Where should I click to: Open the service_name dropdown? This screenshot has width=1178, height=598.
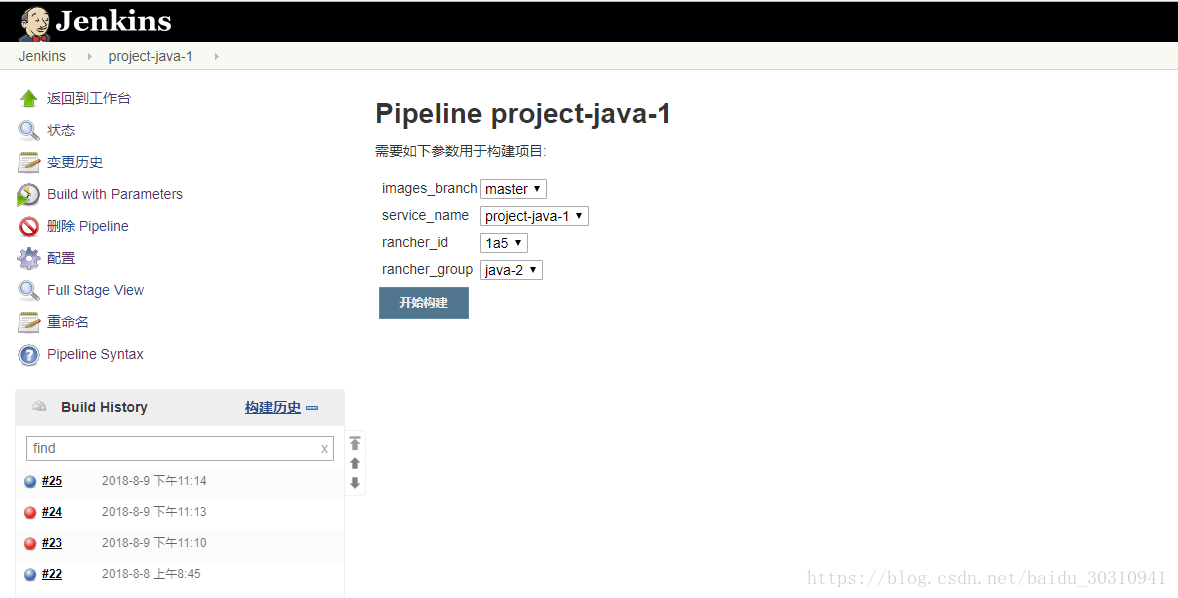[534, 216]
